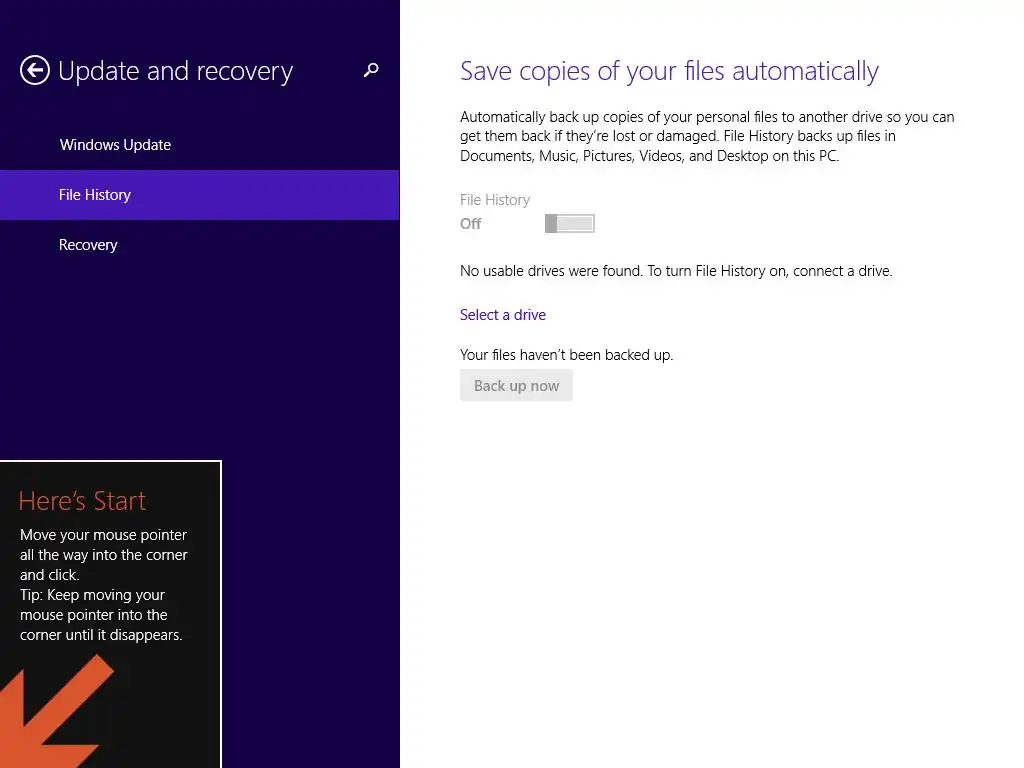Viewport: 1024px width, 768px height.
Task: Click the File History label above the switch
Action: (x=494, y=200)
